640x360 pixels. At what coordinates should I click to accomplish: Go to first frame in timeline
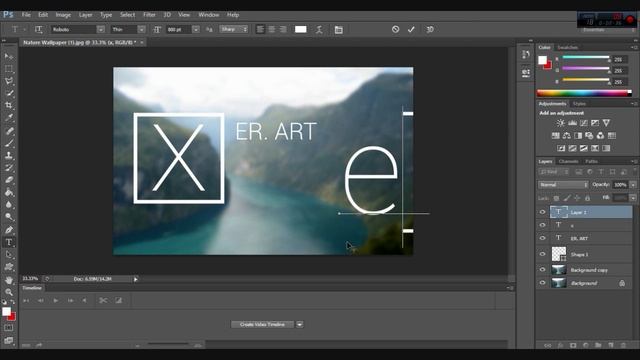pyautogui.click(x=26, y=300)
